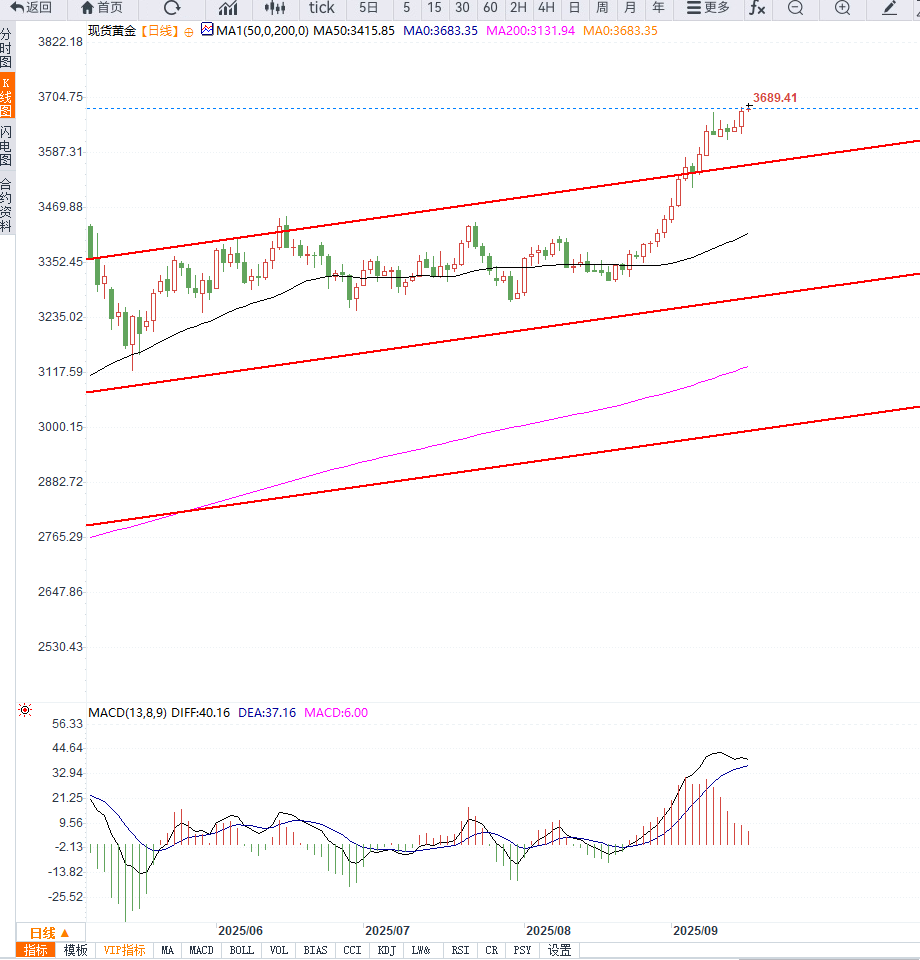Apply the MA indicator

point(167,950)
